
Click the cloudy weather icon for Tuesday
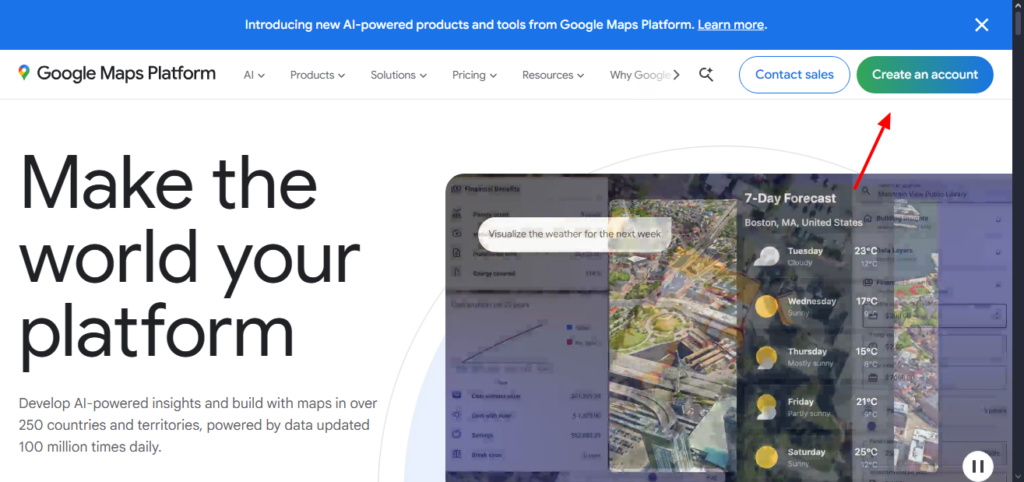768,255
